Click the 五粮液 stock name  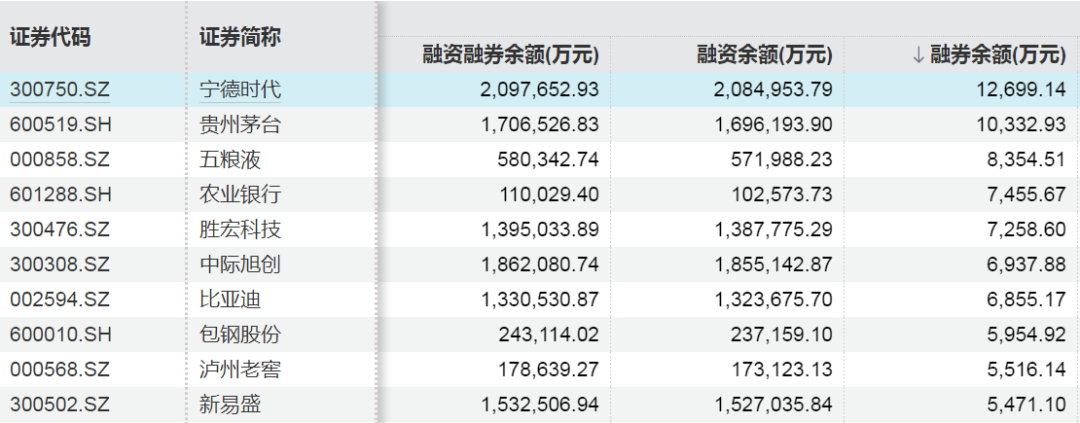click(230, 159)
